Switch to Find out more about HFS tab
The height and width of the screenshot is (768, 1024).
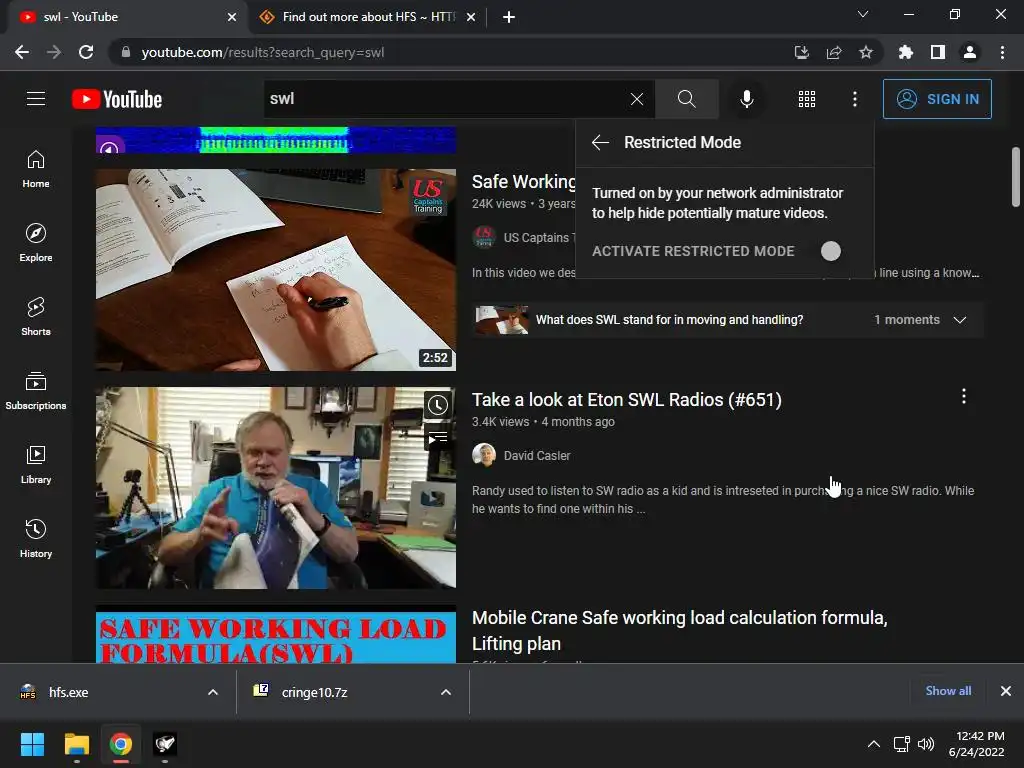coord(369,17)
